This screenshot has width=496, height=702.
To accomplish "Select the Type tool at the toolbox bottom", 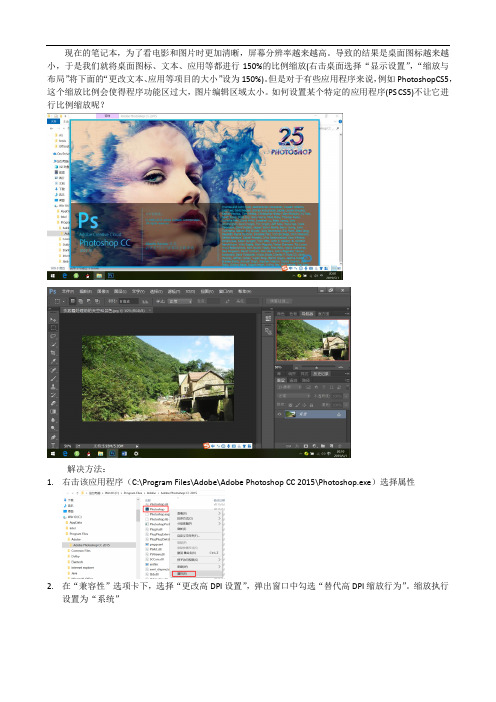I will click(53, 445).
